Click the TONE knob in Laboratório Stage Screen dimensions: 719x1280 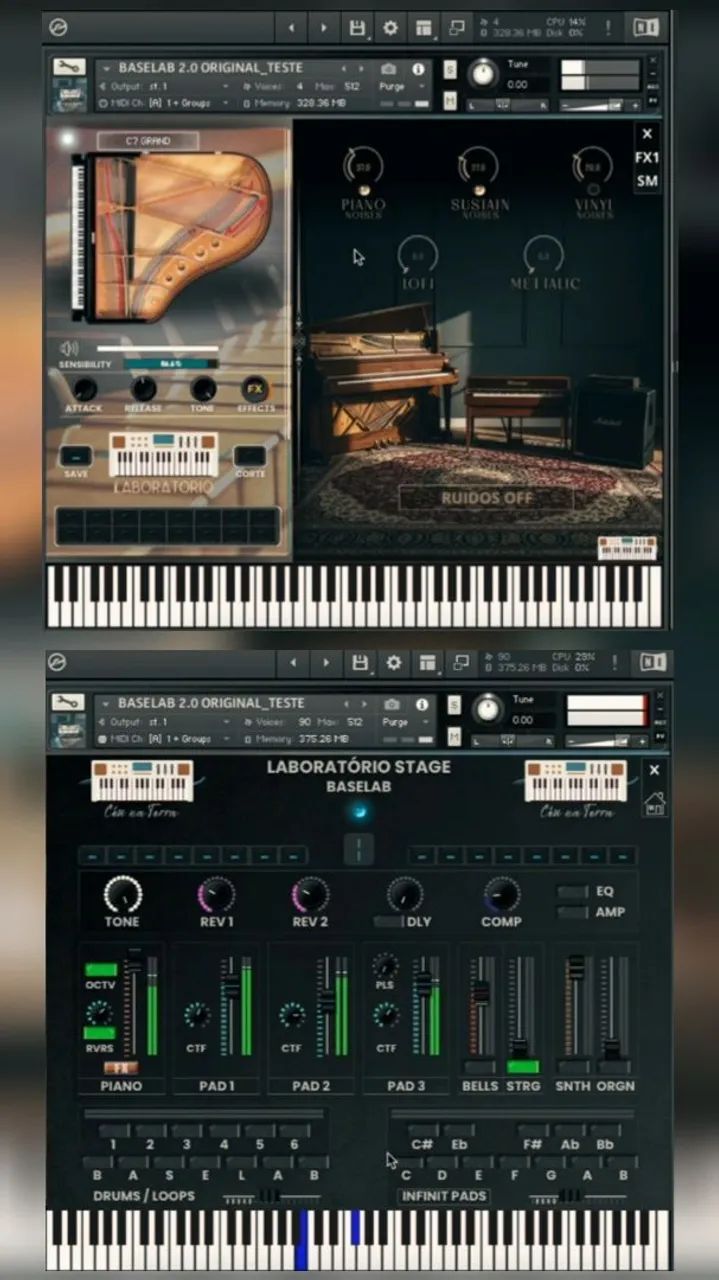coord(122,894)
